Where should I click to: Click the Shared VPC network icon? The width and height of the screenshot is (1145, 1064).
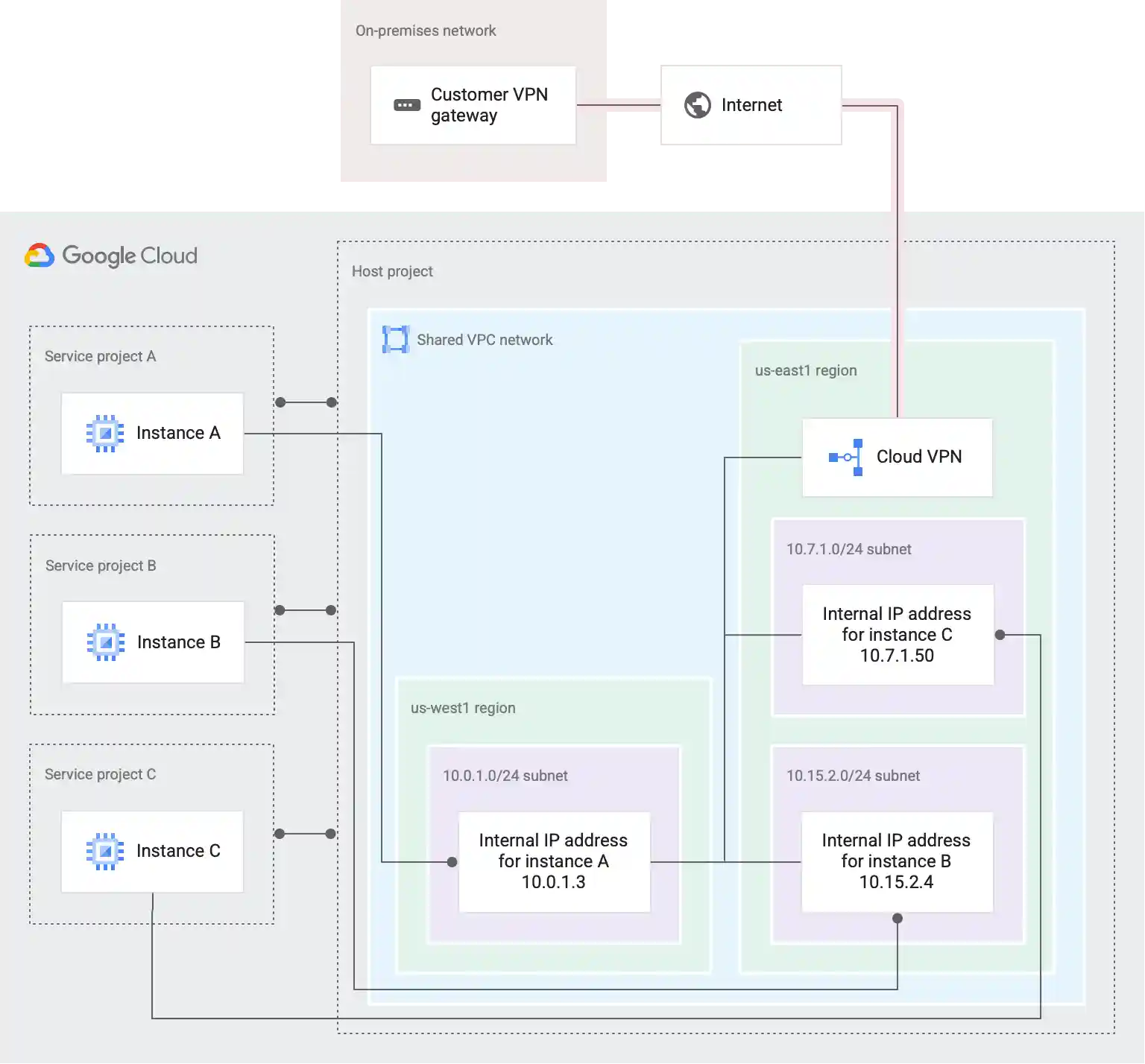coord(395,339)
